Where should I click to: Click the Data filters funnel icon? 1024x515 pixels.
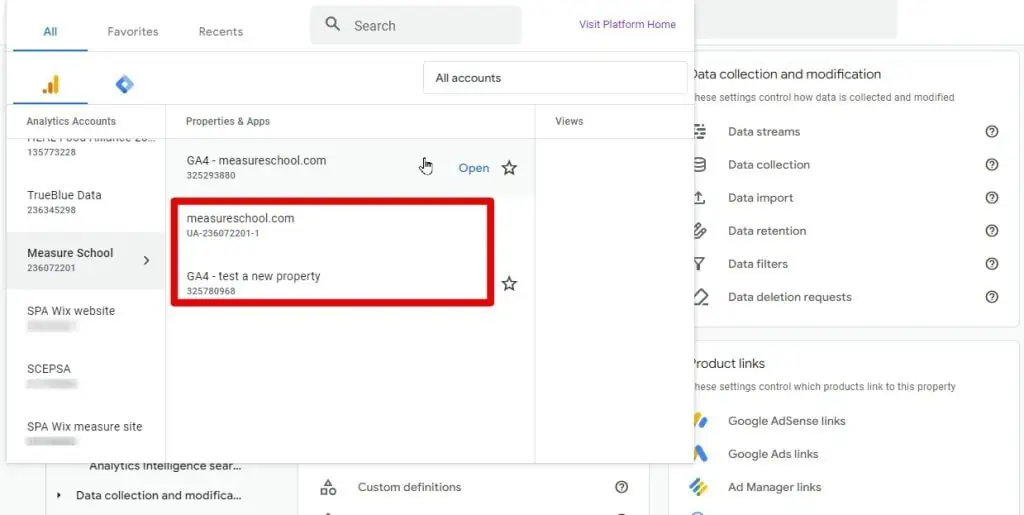click(700, 264)
